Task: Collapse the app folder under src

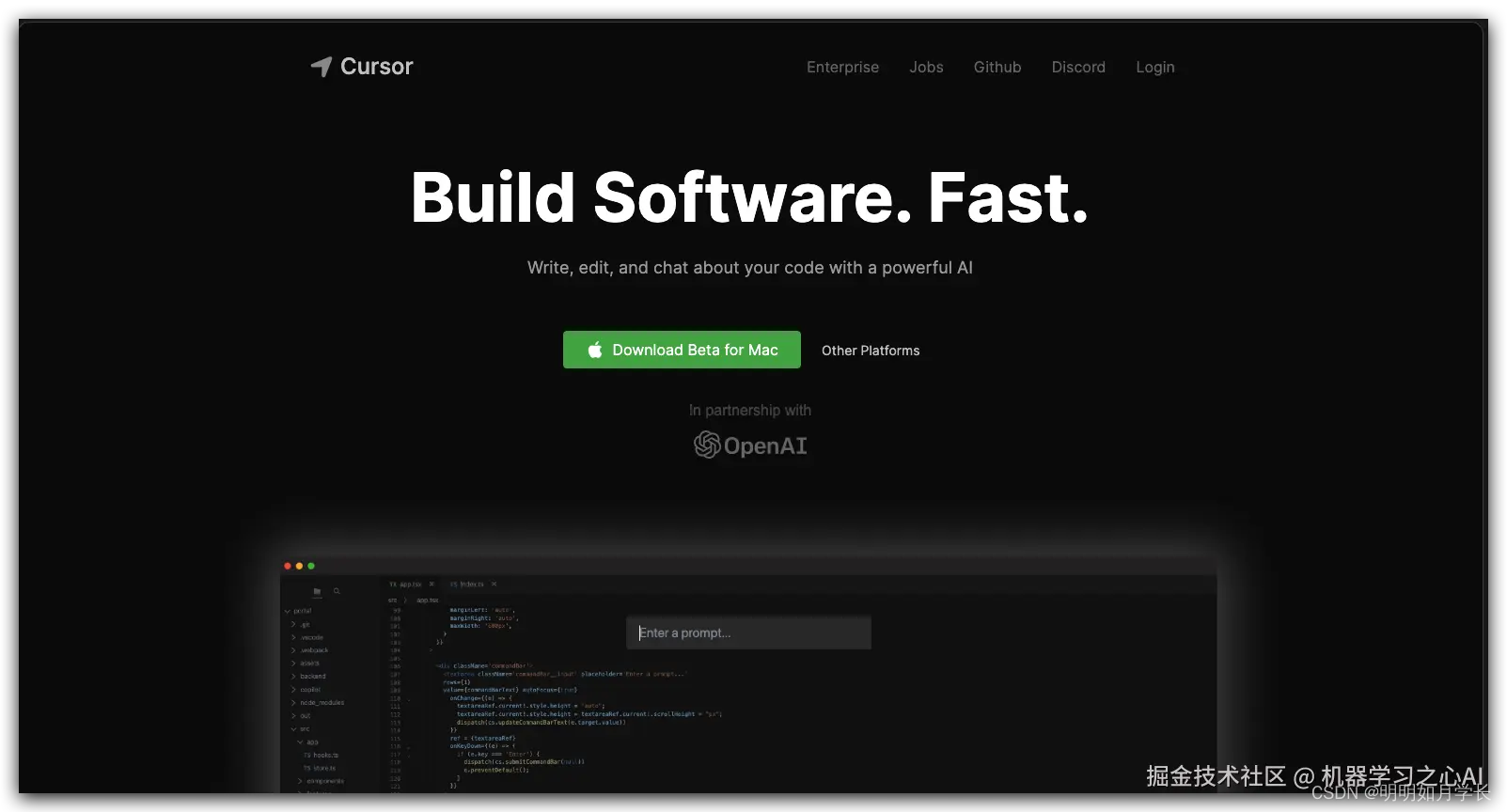Action: [308, 742]
